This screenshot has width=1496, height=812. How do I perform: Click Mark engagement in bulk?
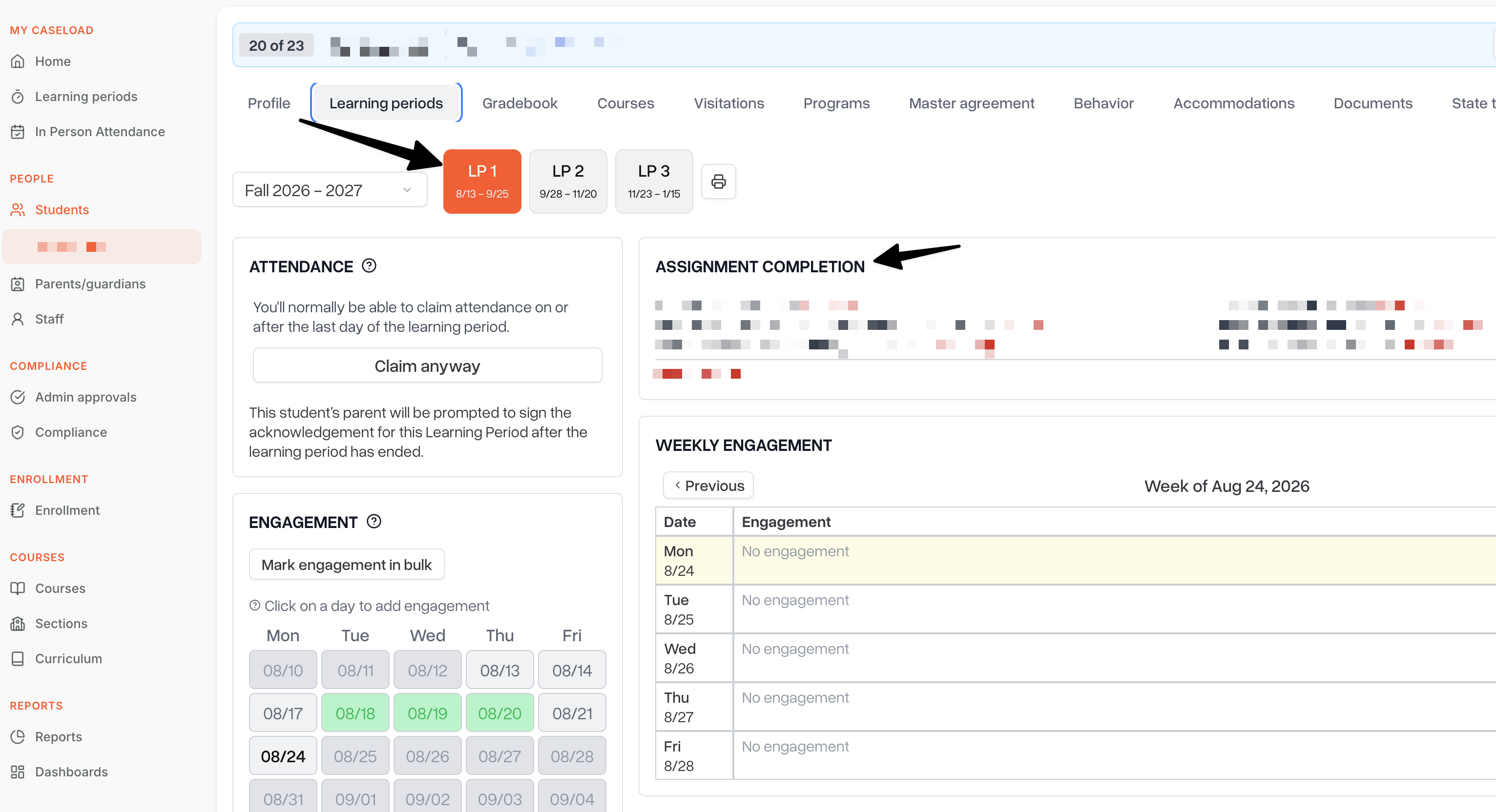pos(347,564)
